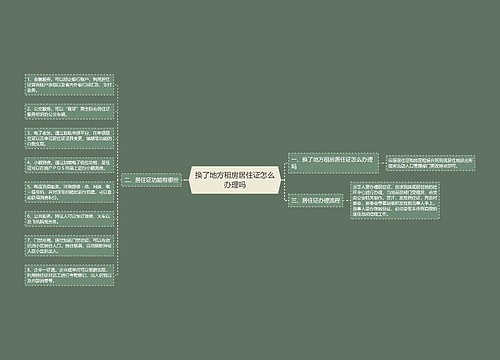Select the branch node 二、居住证功能有哪些
Image resolution: width=500 pixels, height=360 pixels.
(152, 180)
